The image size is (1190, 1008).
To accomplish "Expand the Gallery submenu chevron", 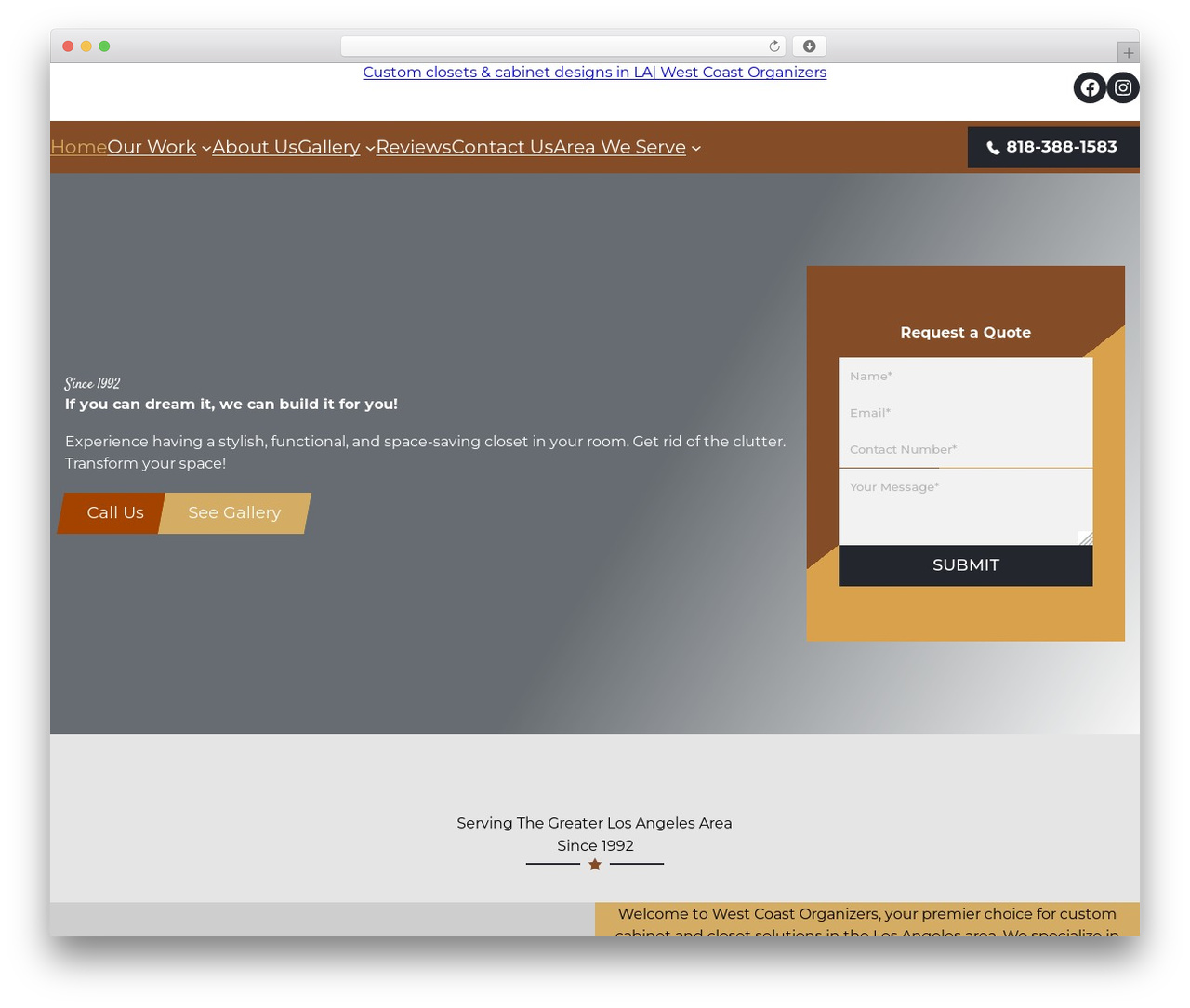I will (x=370, y=148).
